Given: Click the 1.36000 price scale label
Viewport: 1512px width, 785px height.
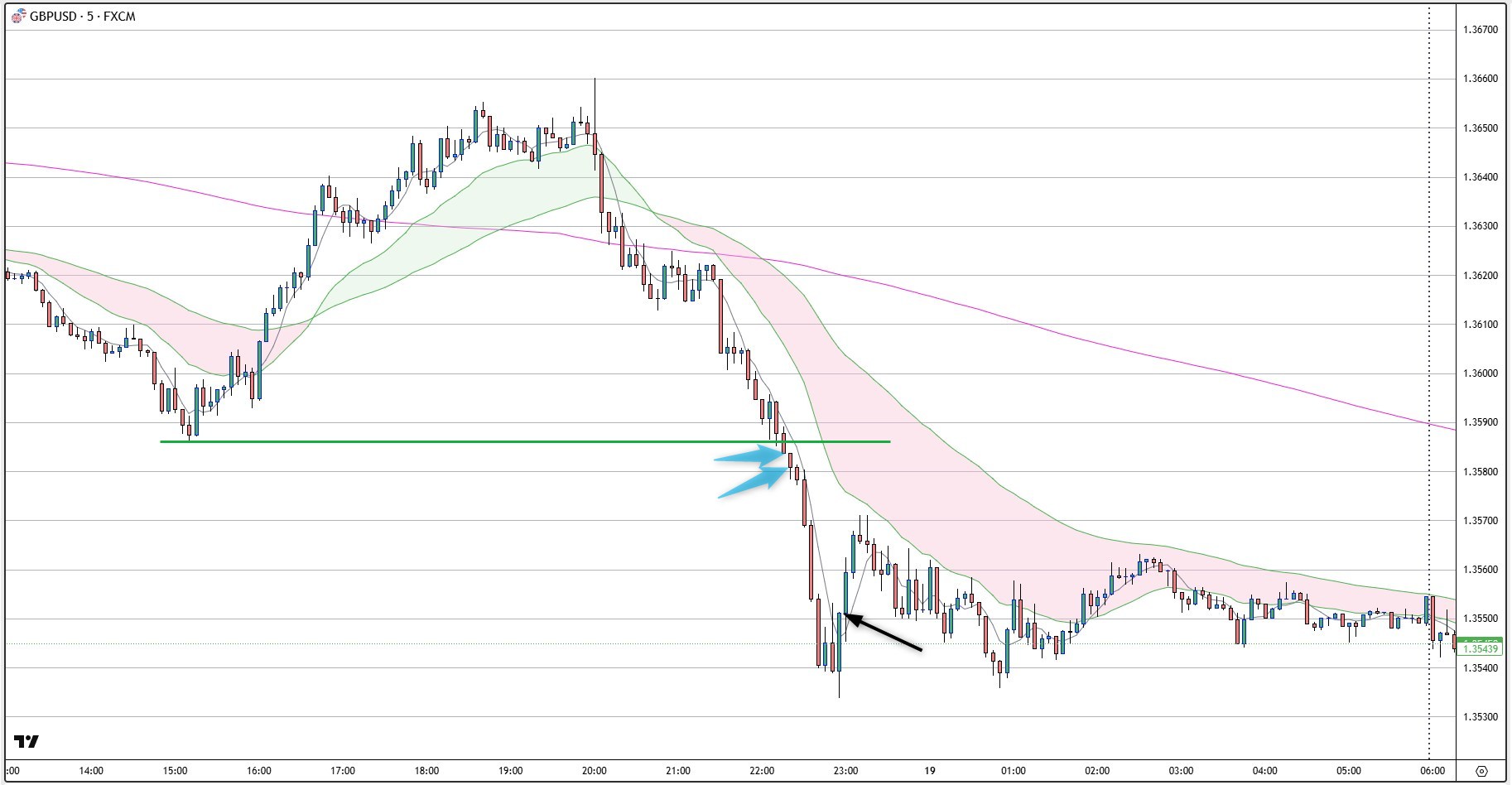Looking at the screenshot, I should click(1480, 373).
